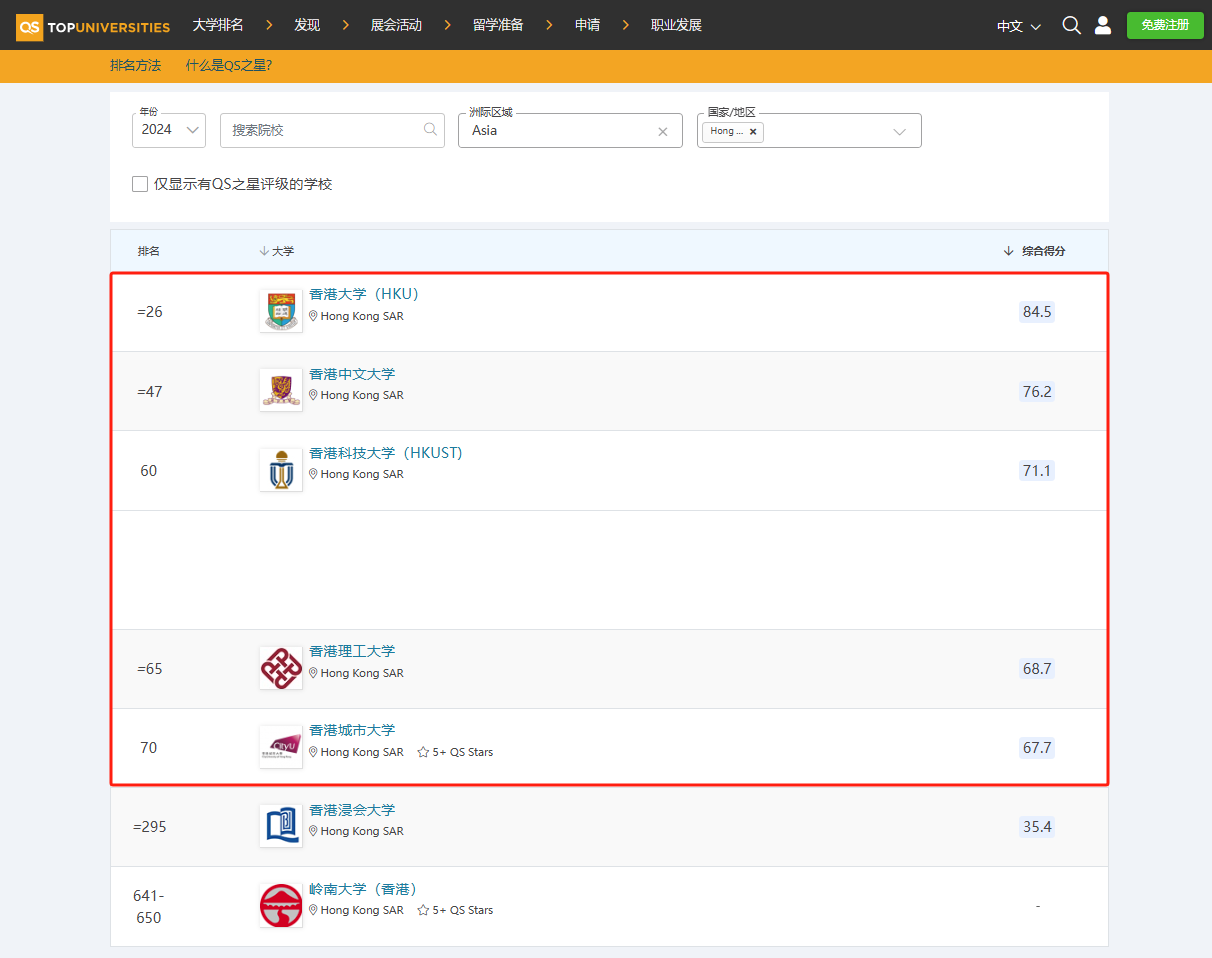The width and height of the screenshot is (1212, 958).
Task: Click the 84.5 score for HKU
Action: tap(1037, 311)
